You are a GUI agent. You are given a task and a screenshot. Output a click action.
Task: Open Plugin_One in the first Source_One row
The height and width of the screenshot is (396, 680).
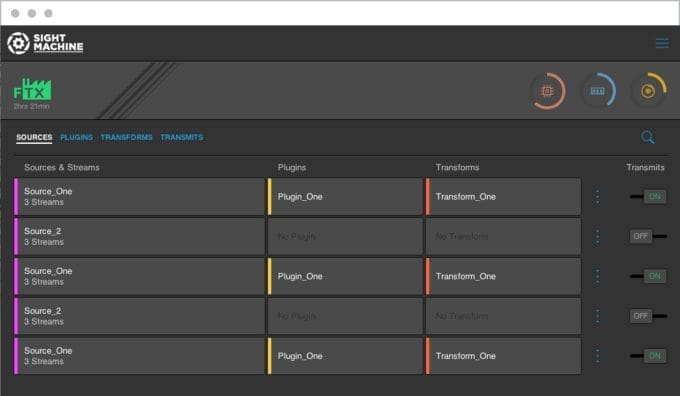tap(345, 196)
